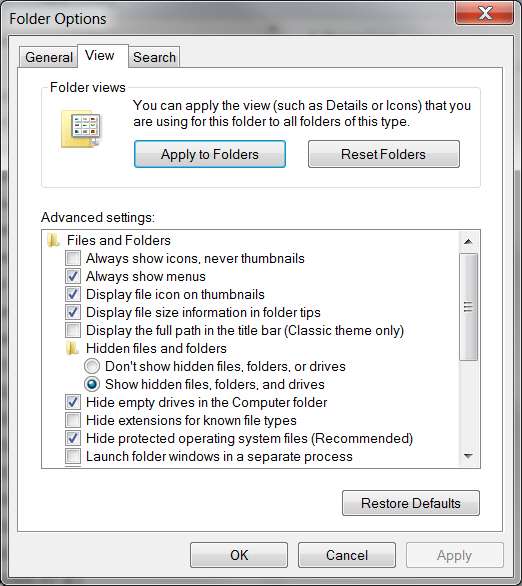Enable Launch folder windows in a separate process
This screenshot has height=586, width=522.
pos(73,456)
